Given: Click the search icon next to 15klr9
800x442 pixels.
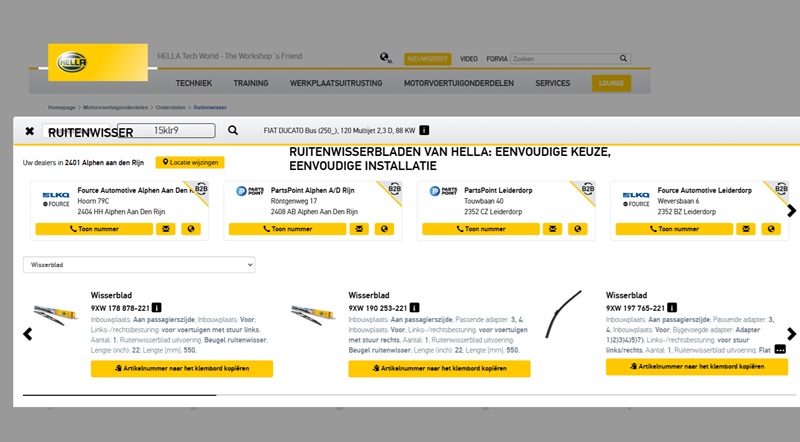Looking at the screenshot, I should [233, 130].
